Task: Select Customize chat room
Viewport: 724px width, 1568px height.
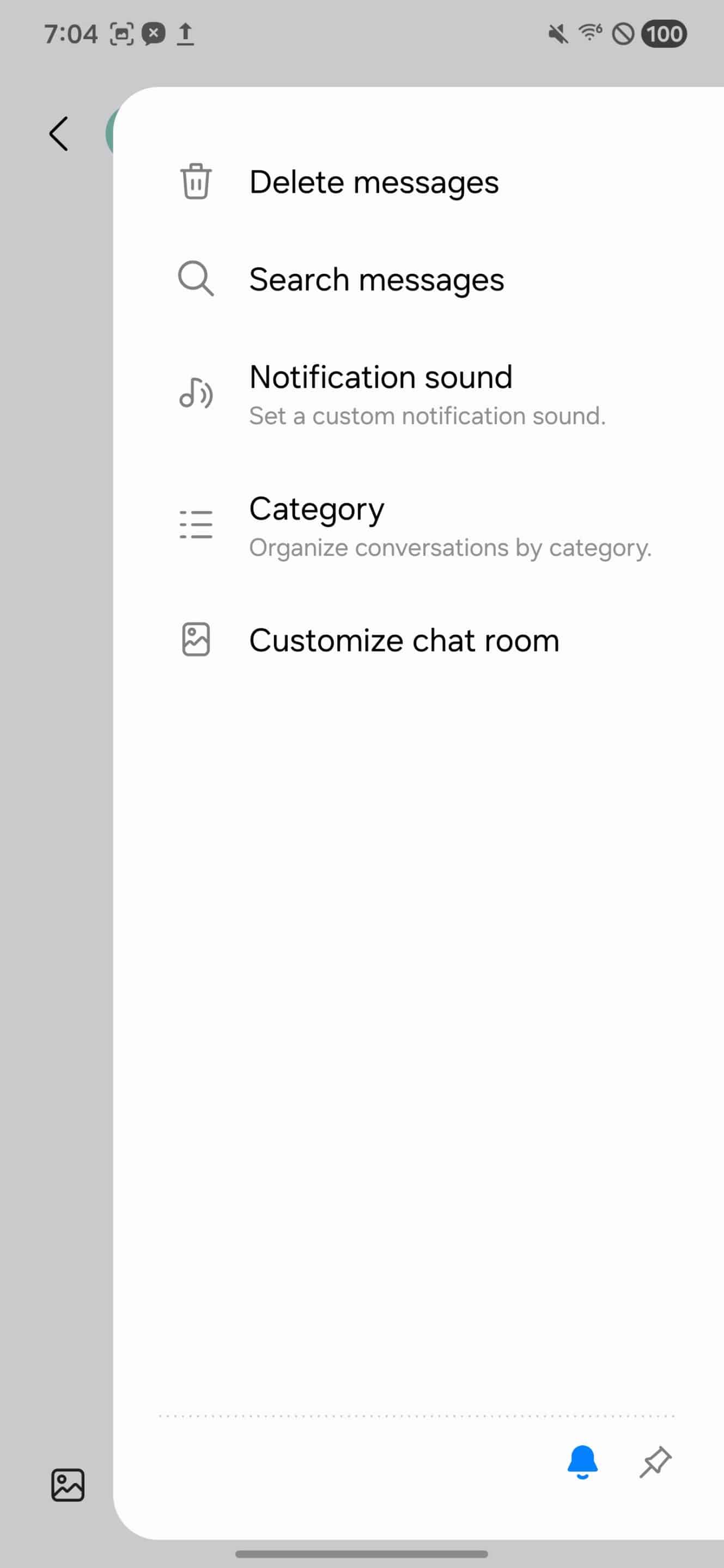Action: click(404, 640)
